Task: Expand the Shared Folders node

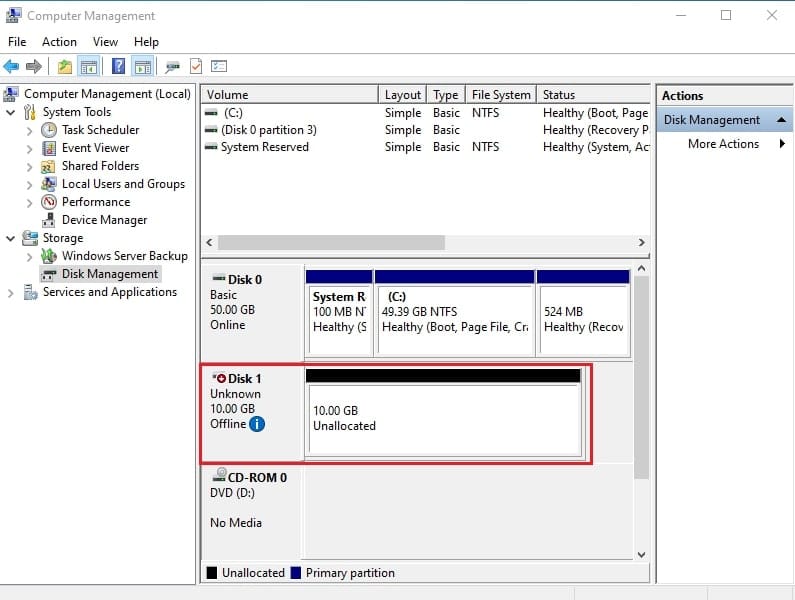Action: click(29, 167)
